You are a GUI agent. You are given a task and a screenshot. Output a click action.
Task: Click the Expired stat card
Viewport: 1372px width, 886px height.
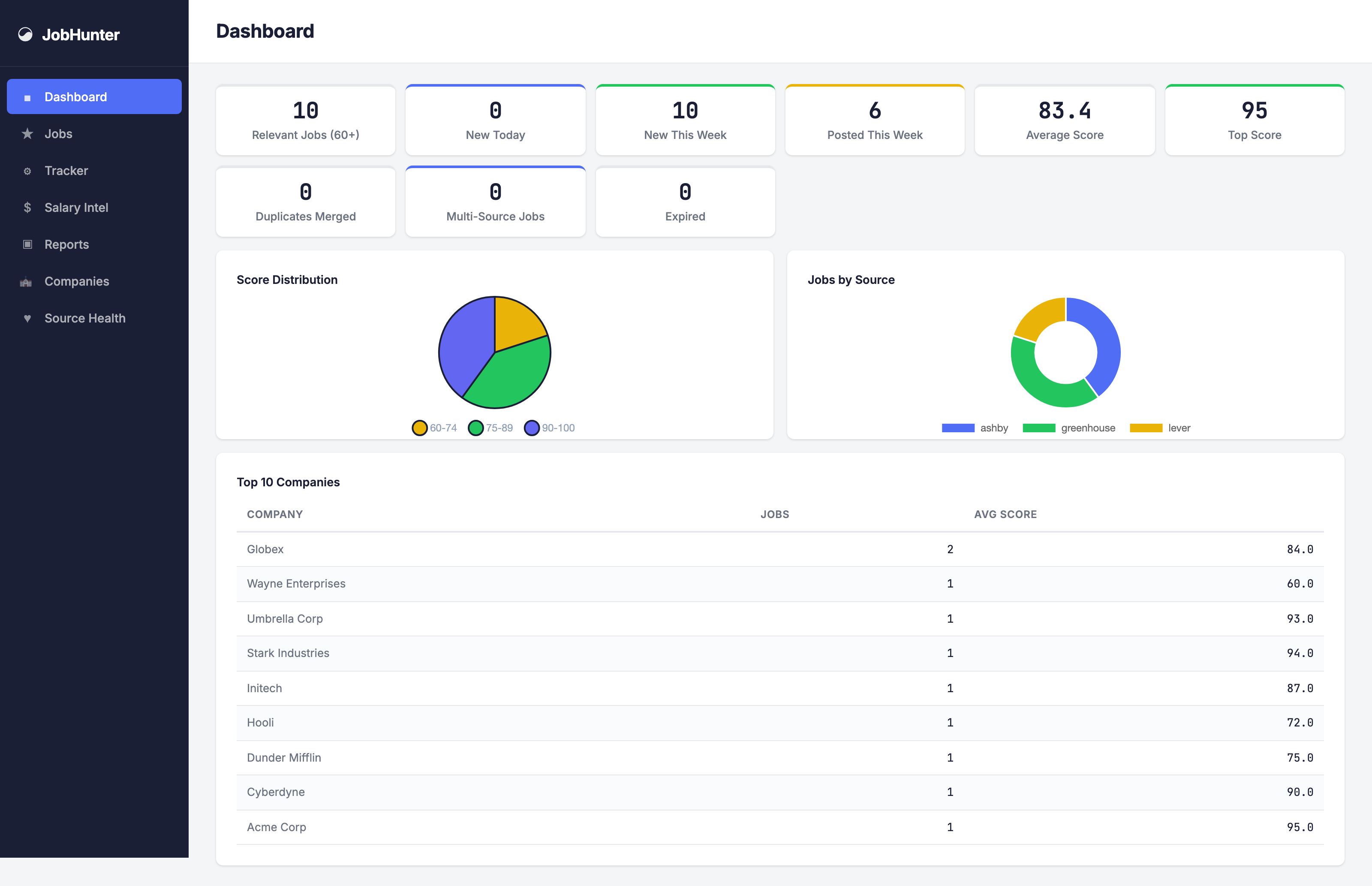point(685,202)
